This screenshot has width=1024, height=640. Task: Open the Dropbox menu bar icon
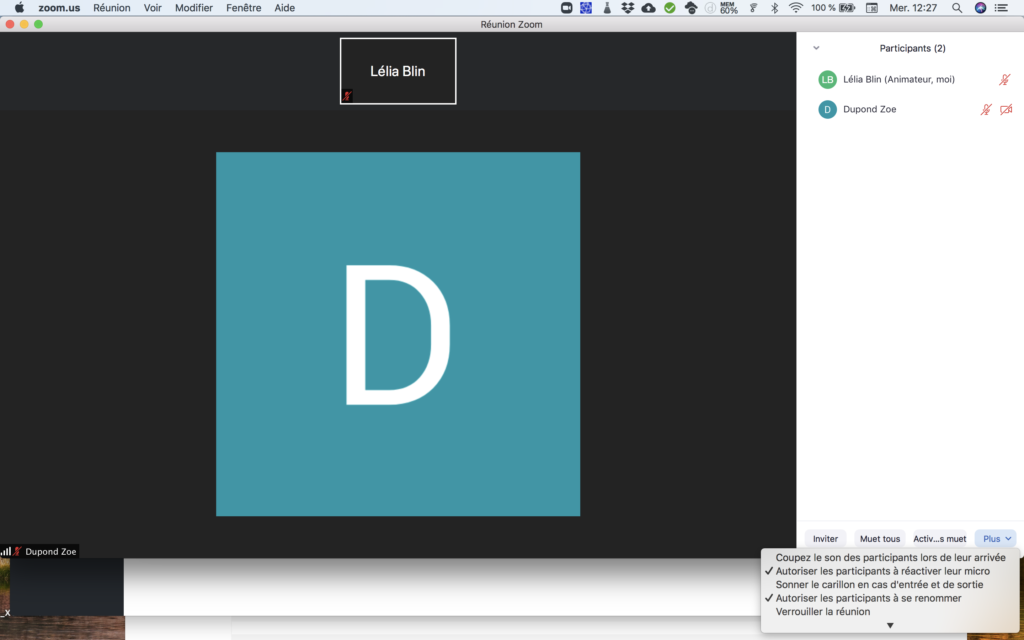(628, 8)
